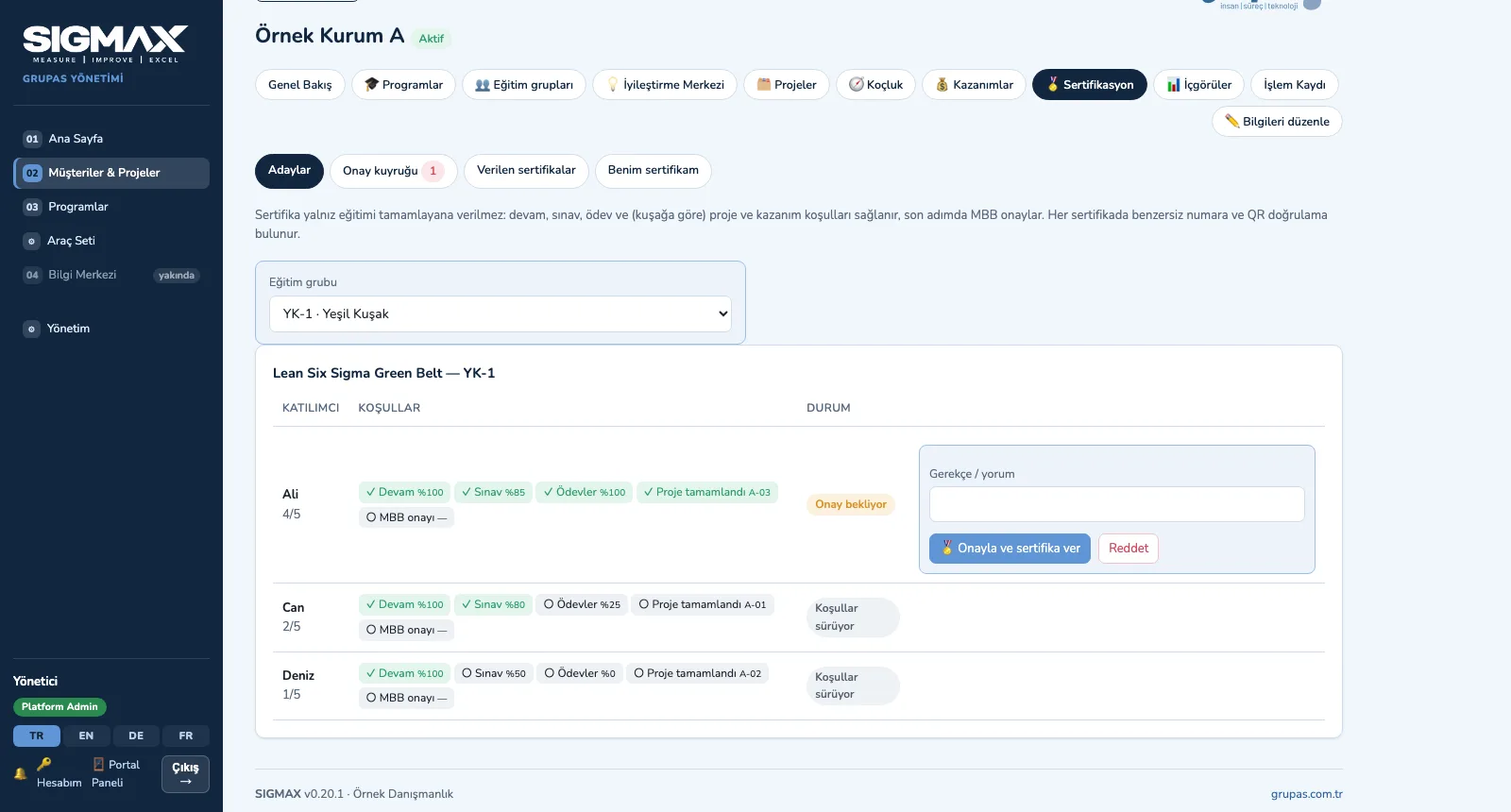This screenshot has height=812, width=1511.
Task: Switch language to EN
Action: coord(86,736)
